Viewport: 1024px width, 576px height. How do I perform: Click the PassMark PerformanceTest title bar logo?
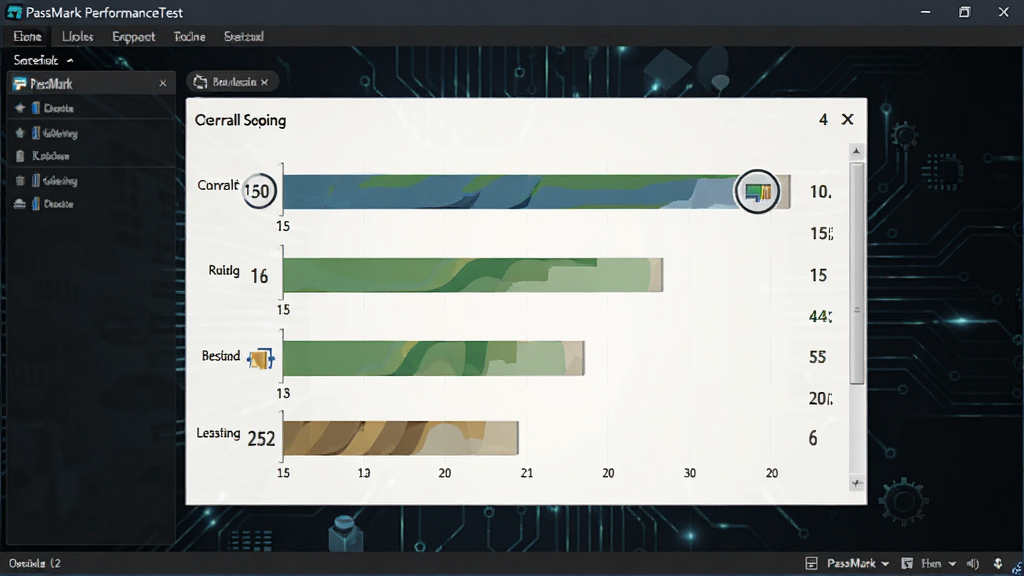pos(14,12)
